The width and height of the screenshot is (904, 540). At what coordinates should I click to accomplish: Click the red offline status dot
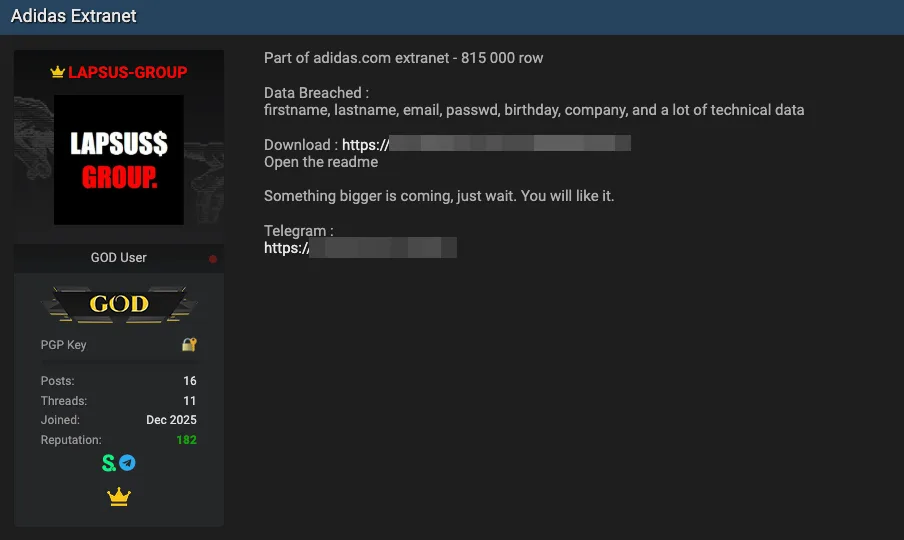click(x=213, y=259)
